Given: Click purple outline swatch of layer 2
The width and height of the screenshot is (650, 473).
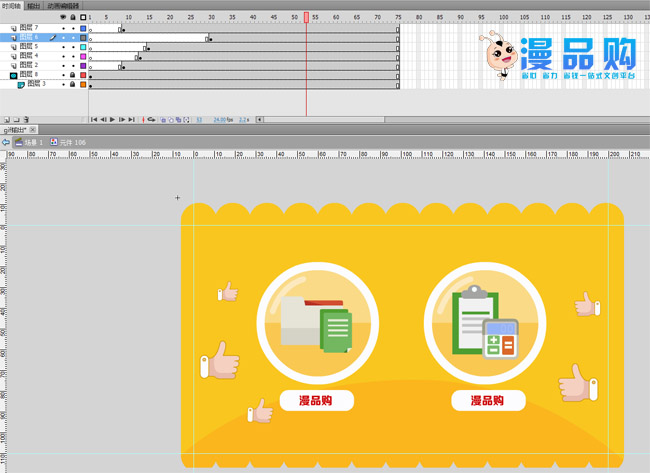Looking at the screenshot, I should pyautogui.click(x=83, y=66).
